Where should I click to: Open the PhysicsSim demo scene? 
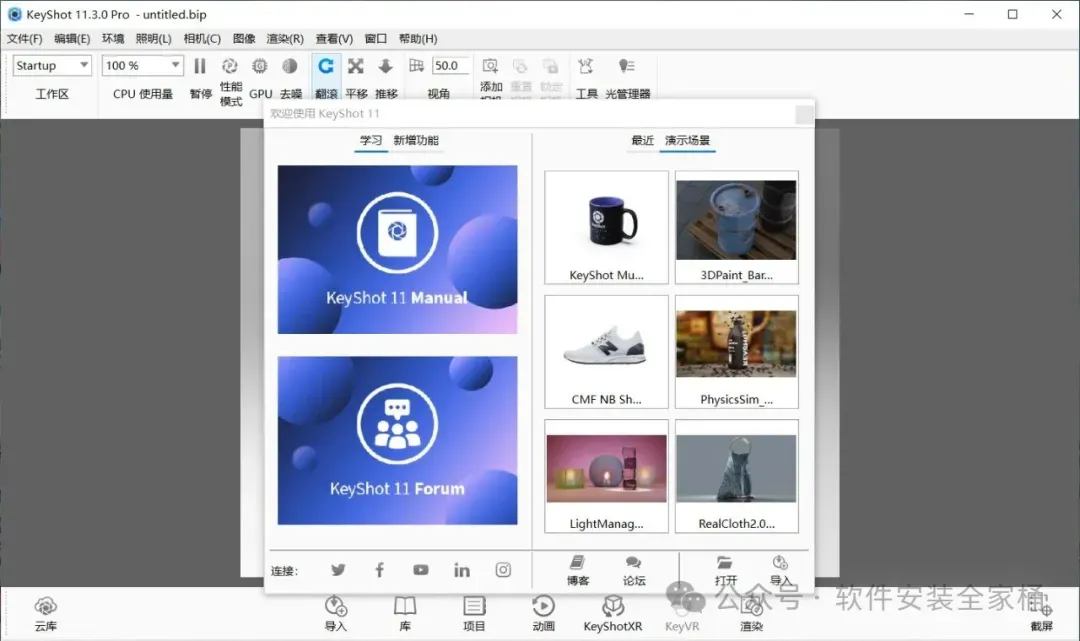click(736, 352)
